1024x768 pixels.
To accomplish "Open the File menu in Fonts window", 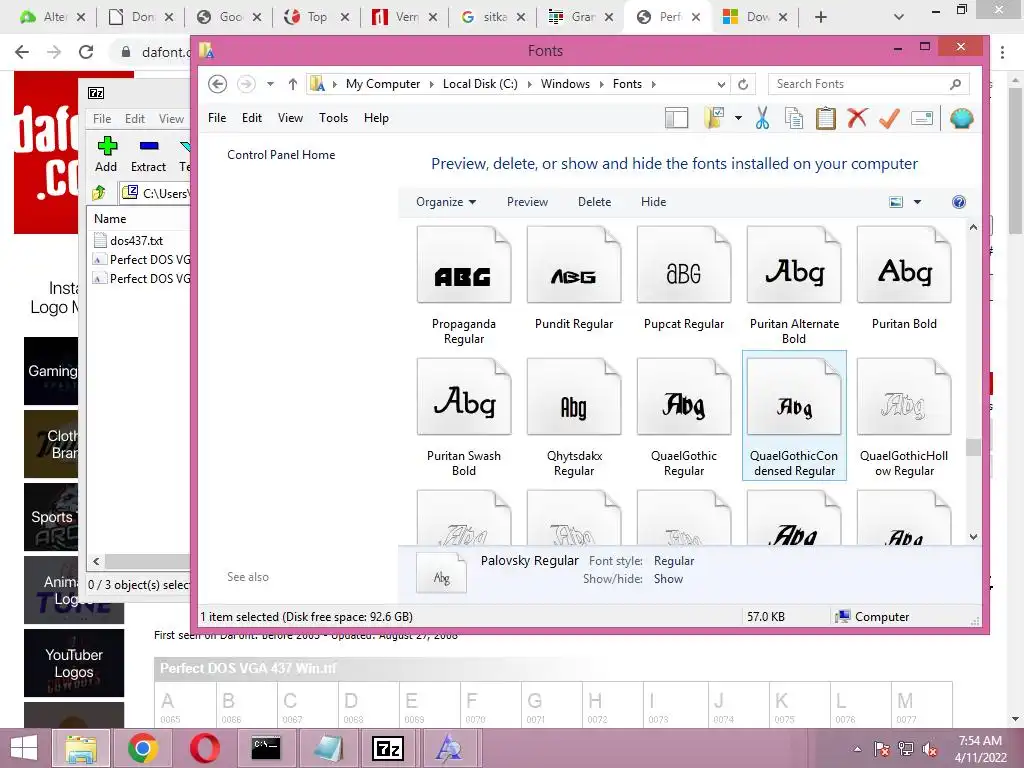I will 217,118.
